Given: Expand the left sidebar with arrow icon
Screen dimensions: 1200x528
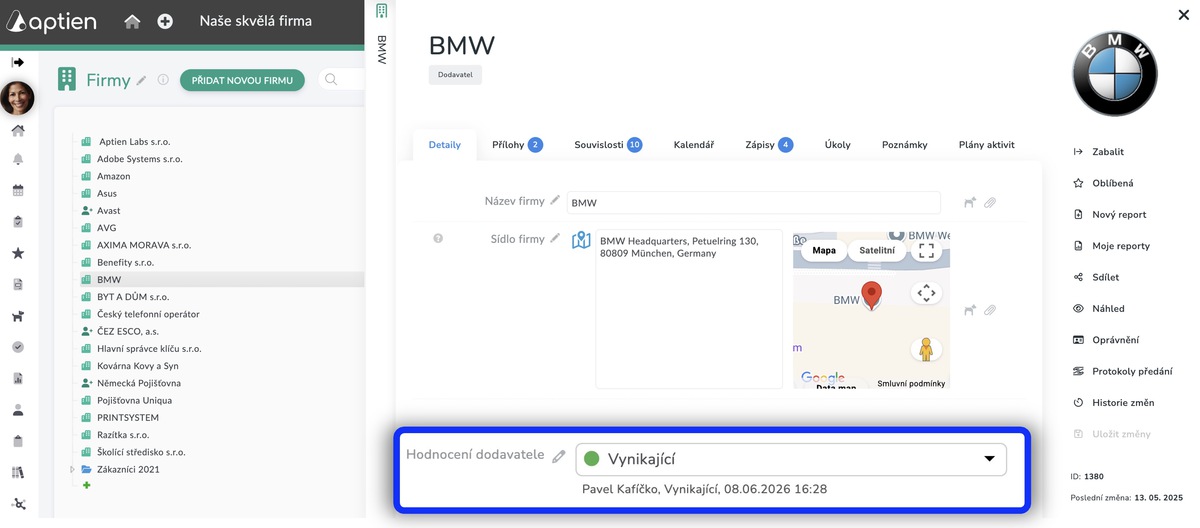Looking at the screenshot, I should (17, 62).
